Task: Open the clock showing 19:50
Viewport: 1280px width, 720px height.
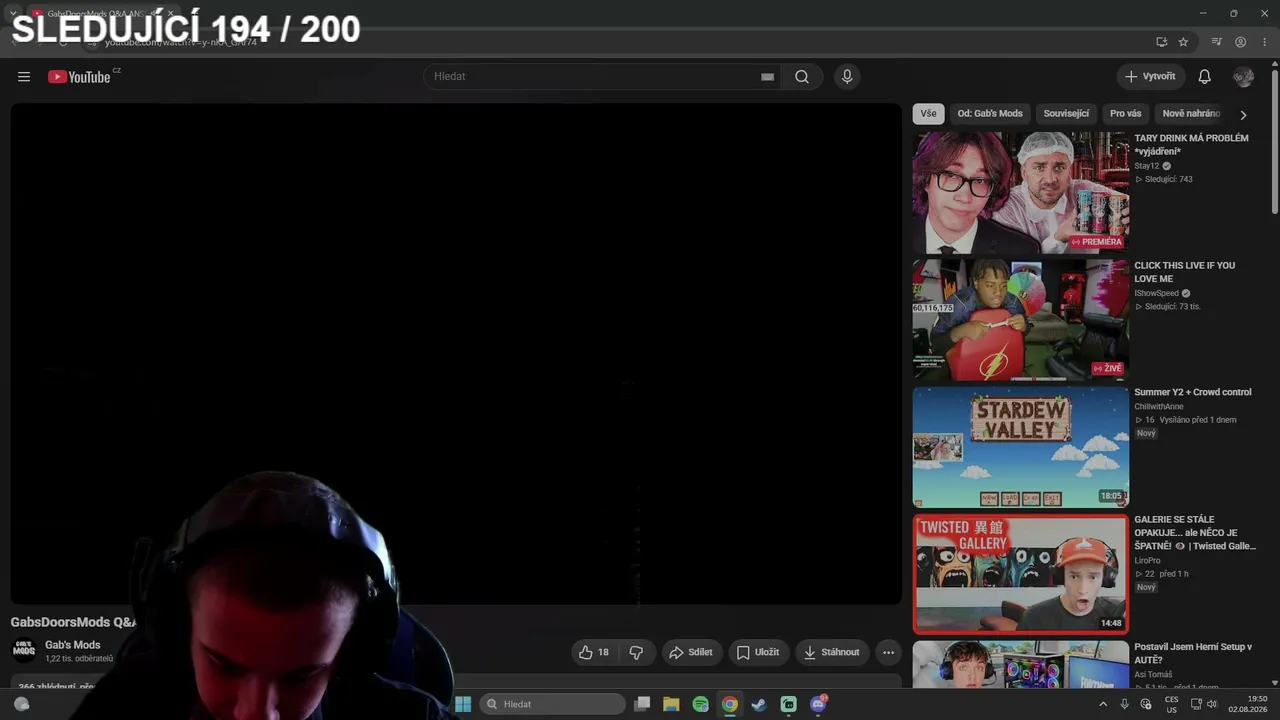Action: click(x=1248, y=704)
